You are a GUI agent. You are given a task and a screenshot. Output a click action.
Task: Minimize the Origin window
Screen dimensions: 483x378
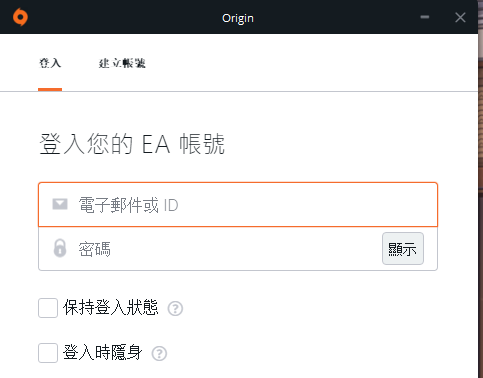click(425, 17)
